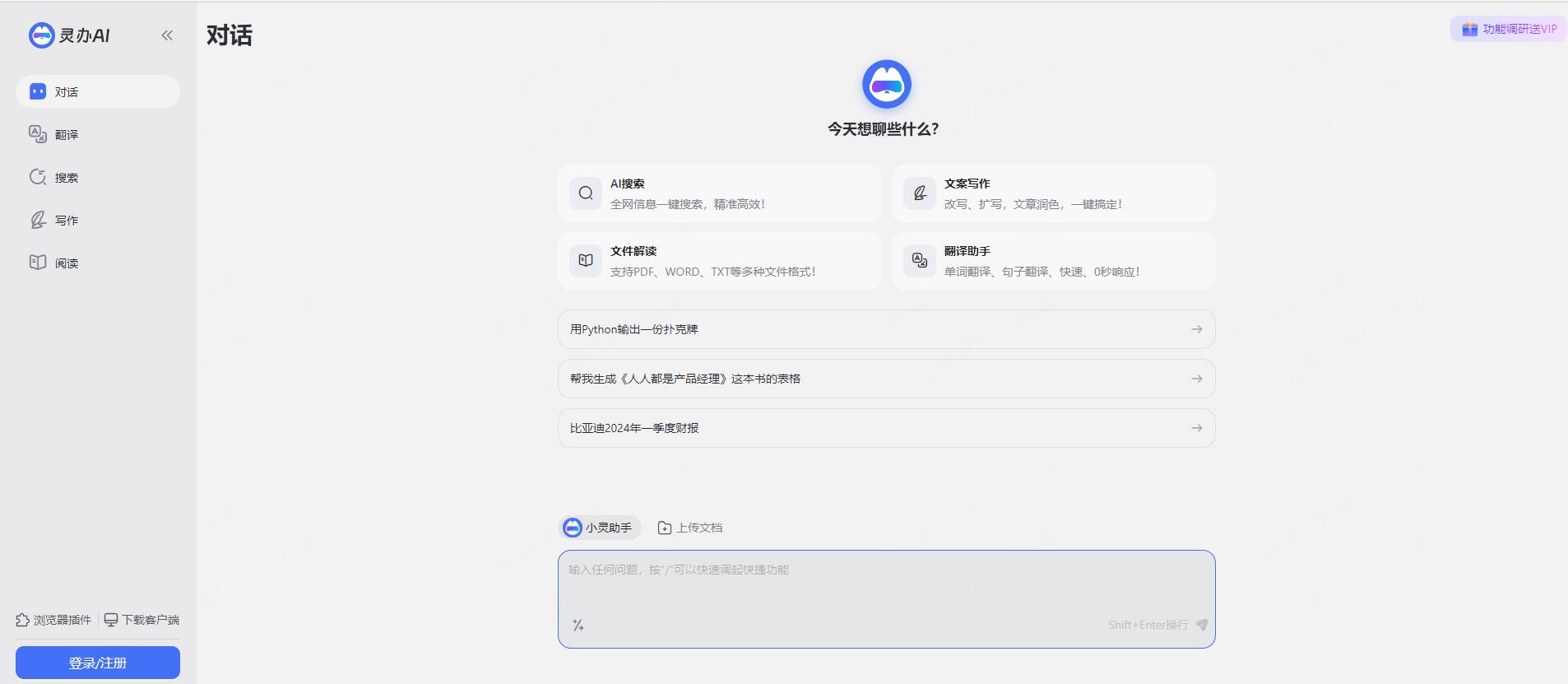Image resolution: width=1568 pixels, height=684 pixels.
Task: Click the 对话 page heading
Action: coord(230,35)
